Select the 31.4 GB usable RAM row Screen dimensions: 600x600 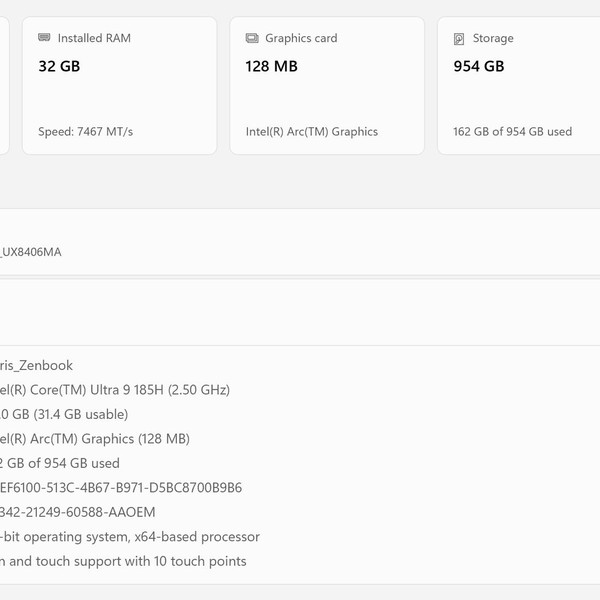64,414
